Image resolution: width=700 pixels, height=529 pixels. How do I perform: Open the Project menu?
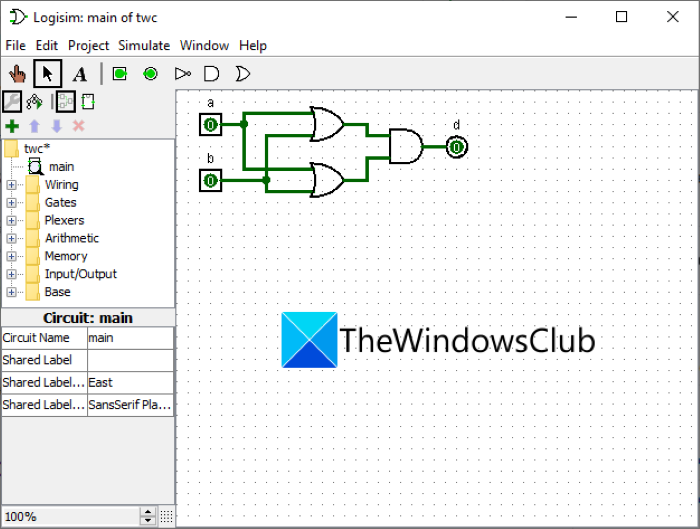coord(88,46)
